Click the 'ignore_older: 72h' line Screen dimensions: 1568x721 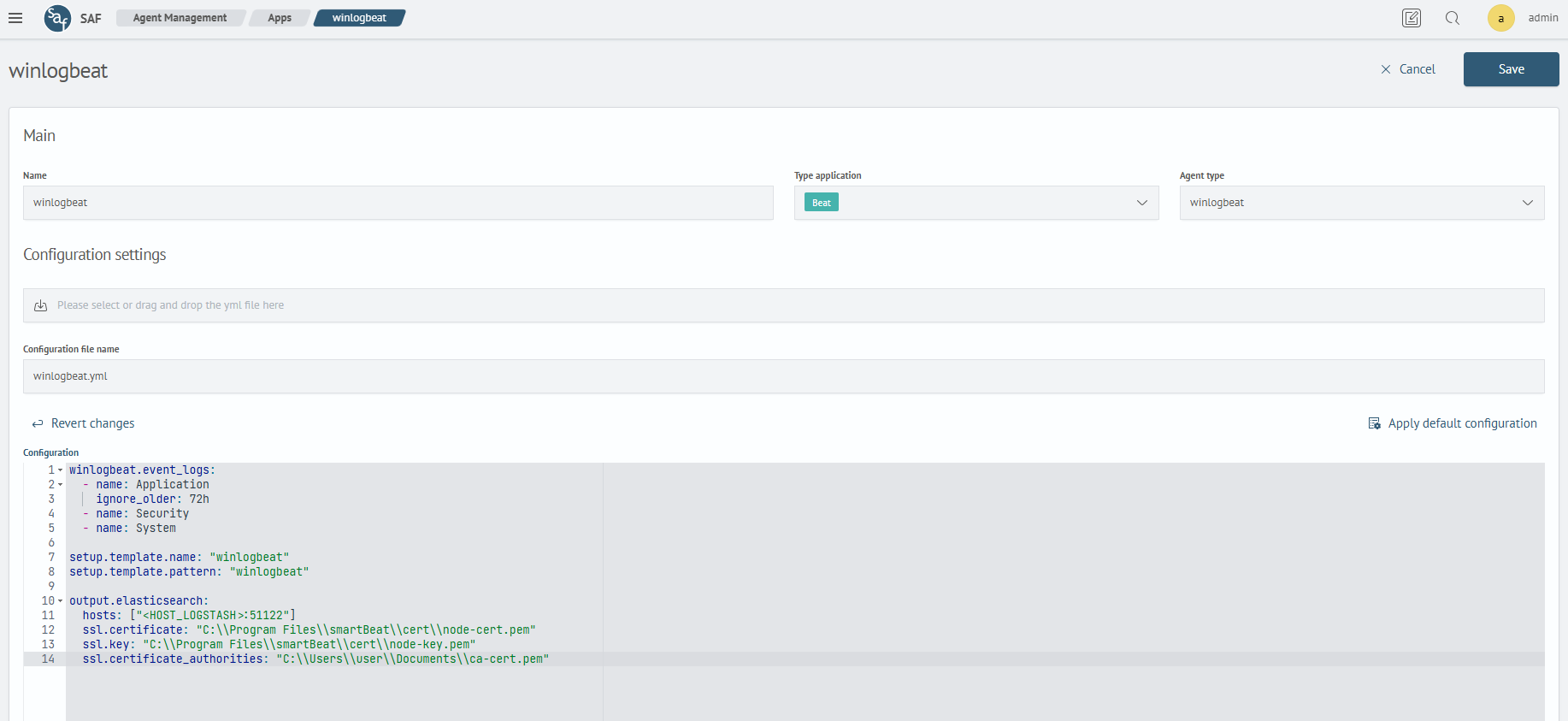coord(152,499)
